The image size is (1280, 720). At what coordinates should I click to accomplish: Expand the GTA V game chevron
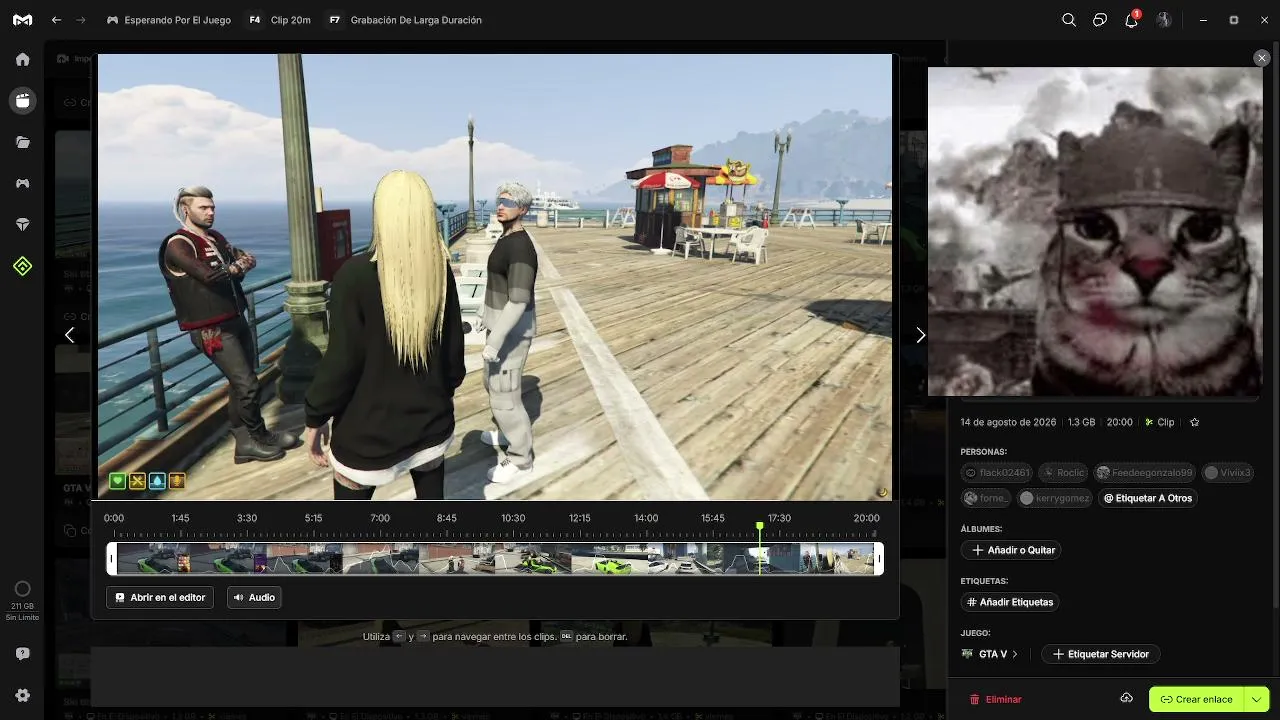coord(1015,654)
